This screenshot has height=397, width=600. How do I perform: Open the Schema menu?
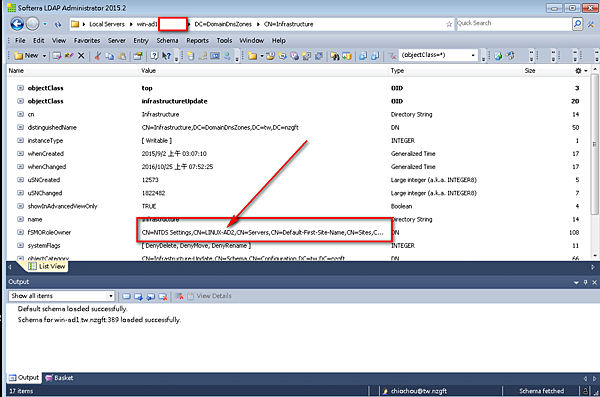pos(167,40)
